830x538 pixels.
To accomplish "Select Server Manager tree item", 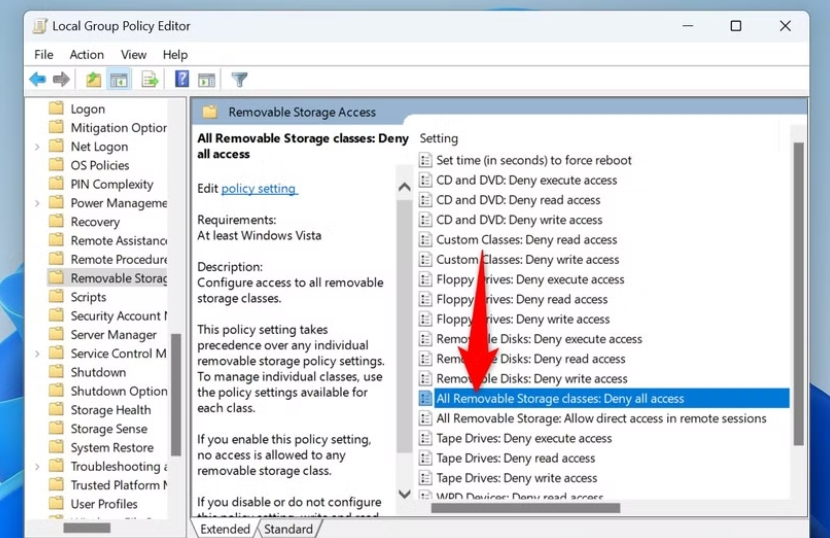I will point(114,335).
